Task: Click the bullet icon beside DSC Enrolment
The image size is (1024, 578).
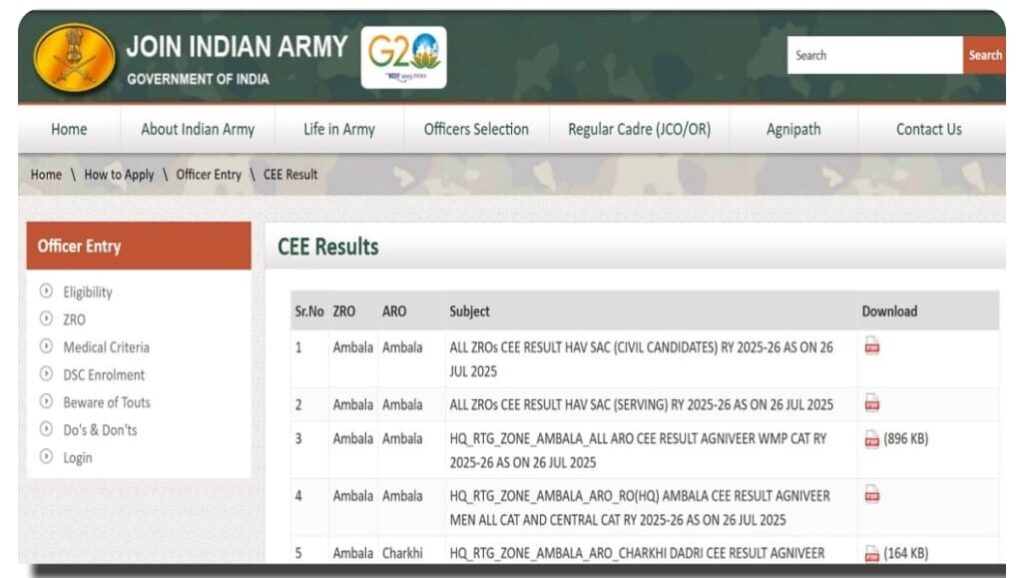Action: click(46, 374)
